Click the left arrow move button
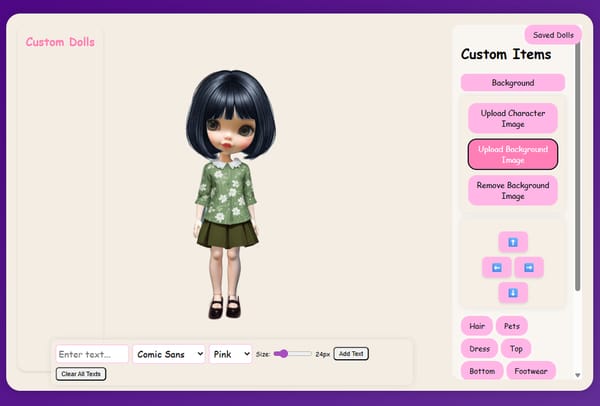This screenshot has width=600, height=406. click(x=497, y=267)
